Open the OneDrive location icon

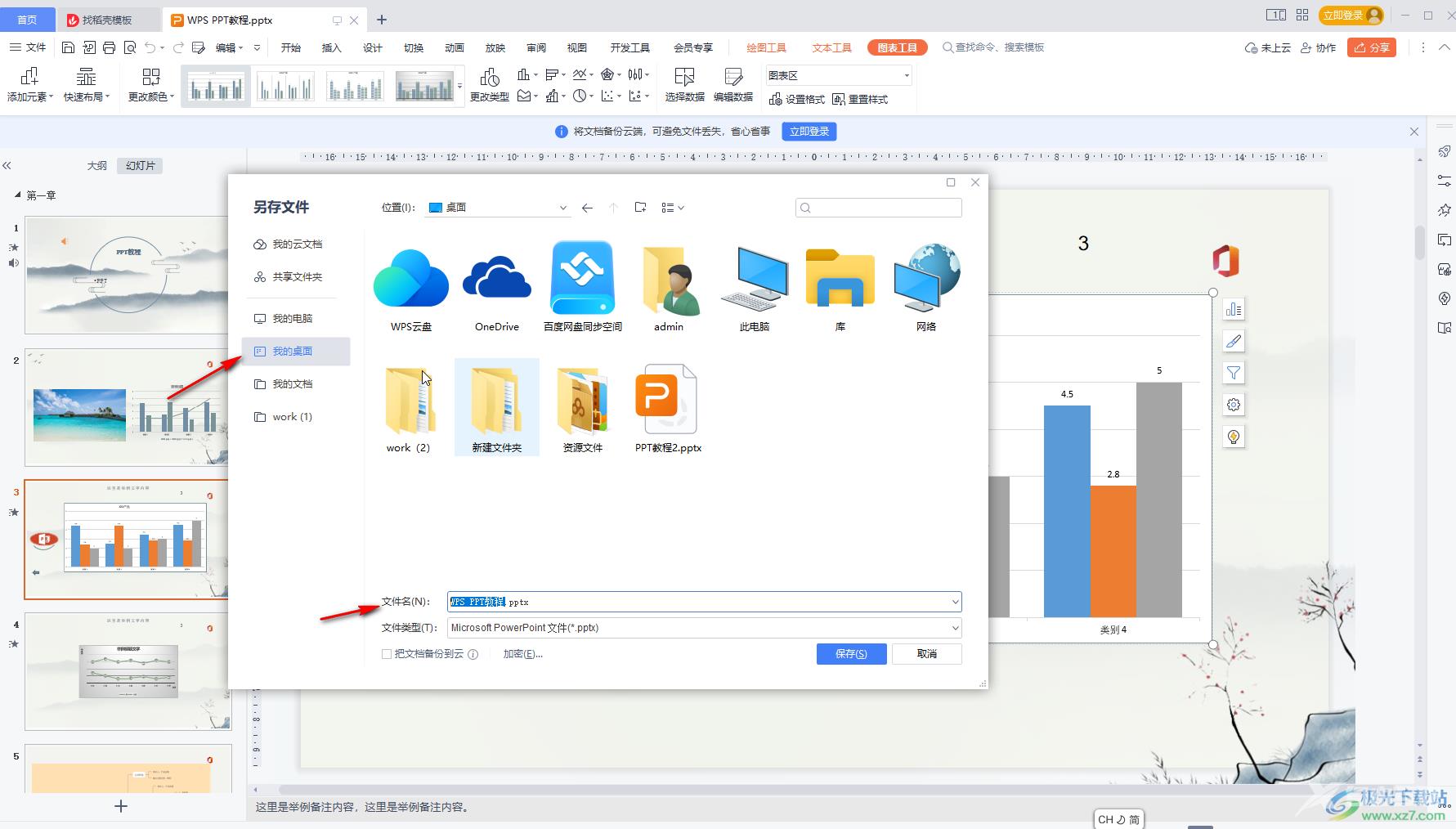click(497, 279)
